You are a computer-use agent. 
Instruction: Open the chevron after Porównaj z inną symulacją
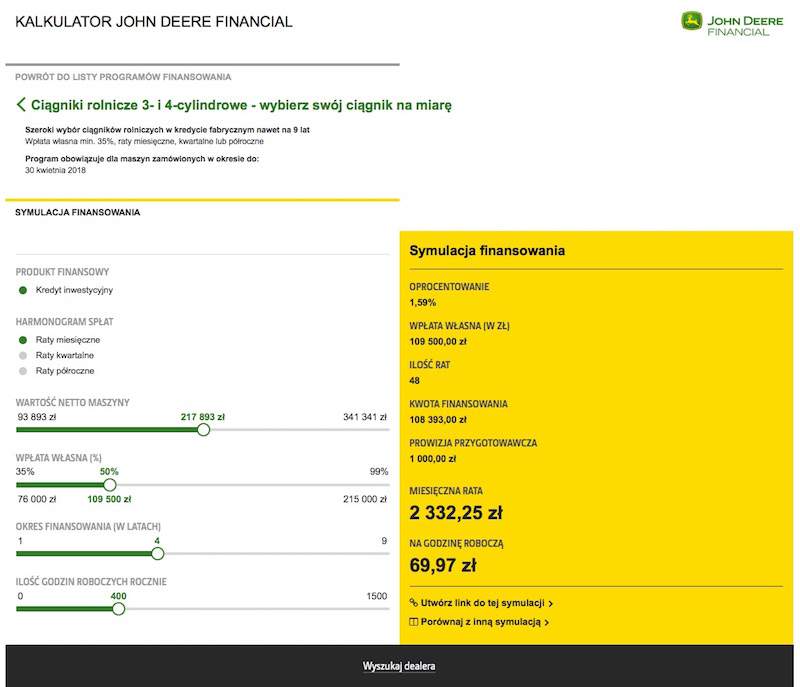[x=546, y=623]
